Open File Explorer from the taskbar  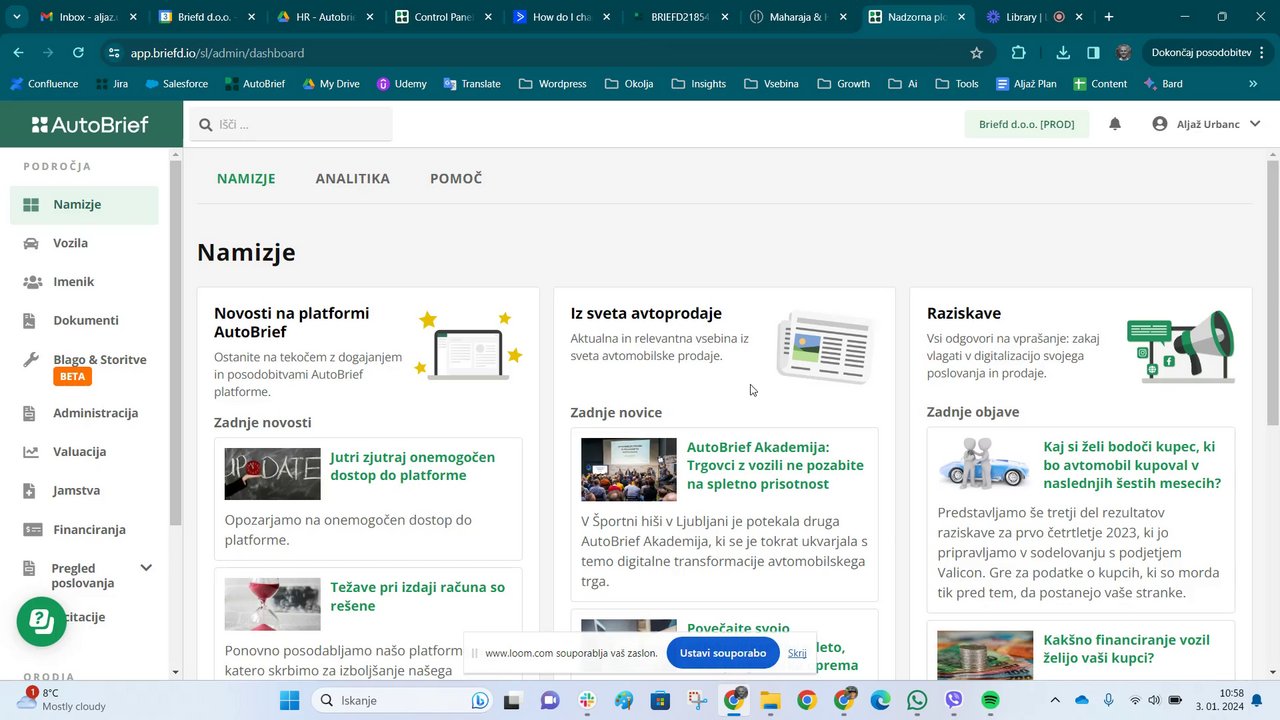click(x=770, y=701)
